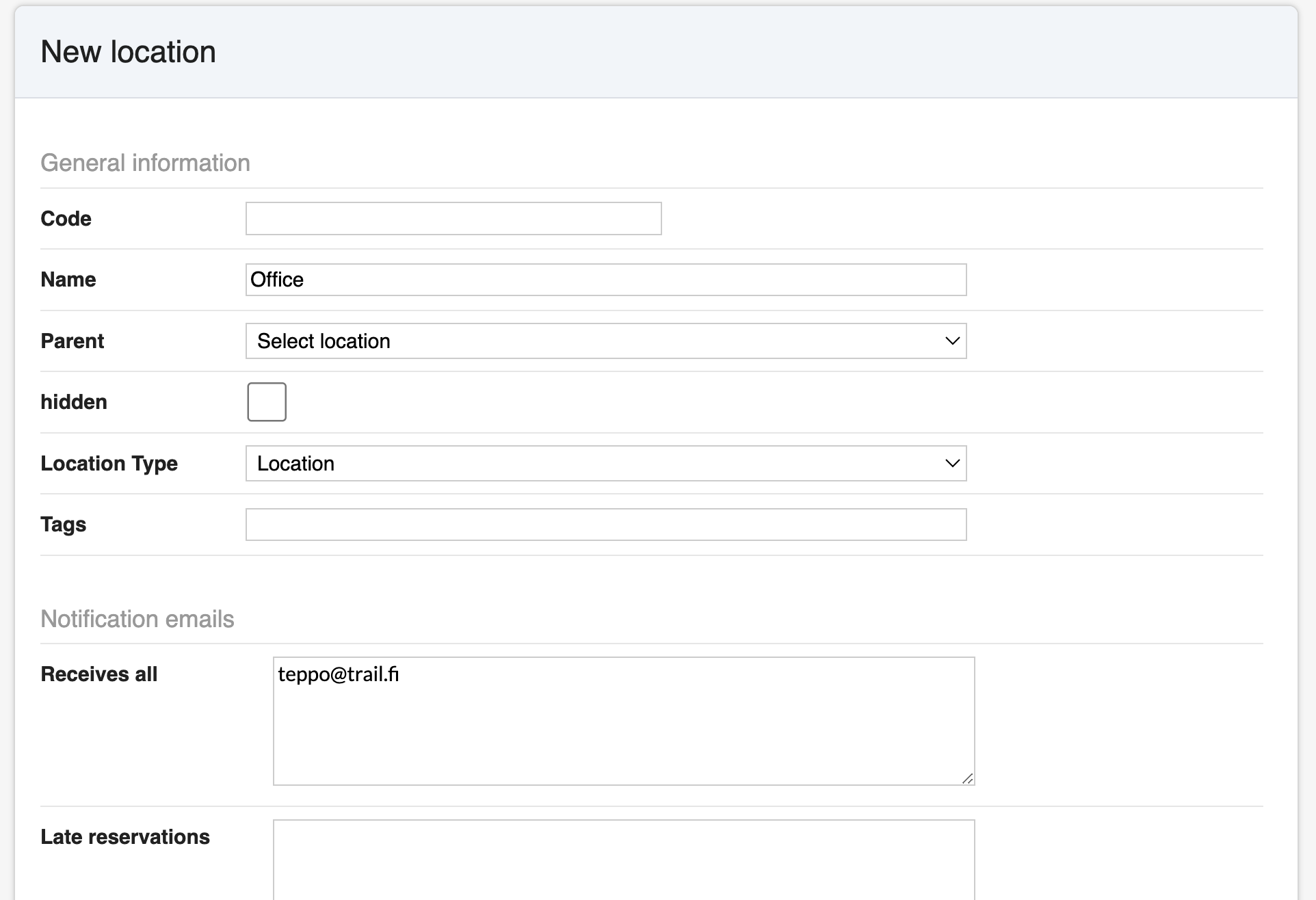
Task: Click the 'Location Type' label
Action: (x=109, y=464)
